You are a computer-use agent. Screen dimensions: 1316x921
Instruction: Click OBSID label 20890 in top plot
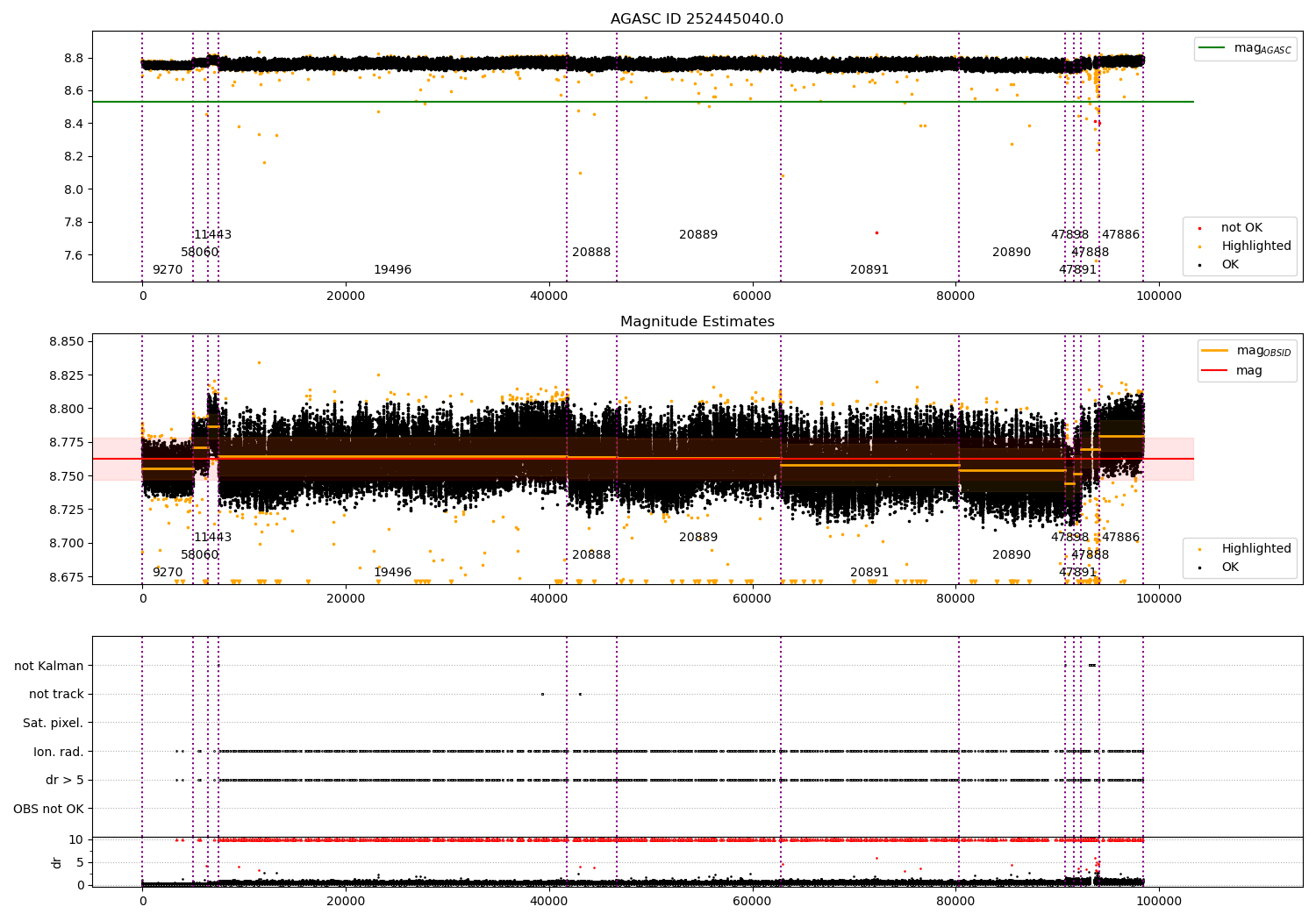(x=1012, y=252)
